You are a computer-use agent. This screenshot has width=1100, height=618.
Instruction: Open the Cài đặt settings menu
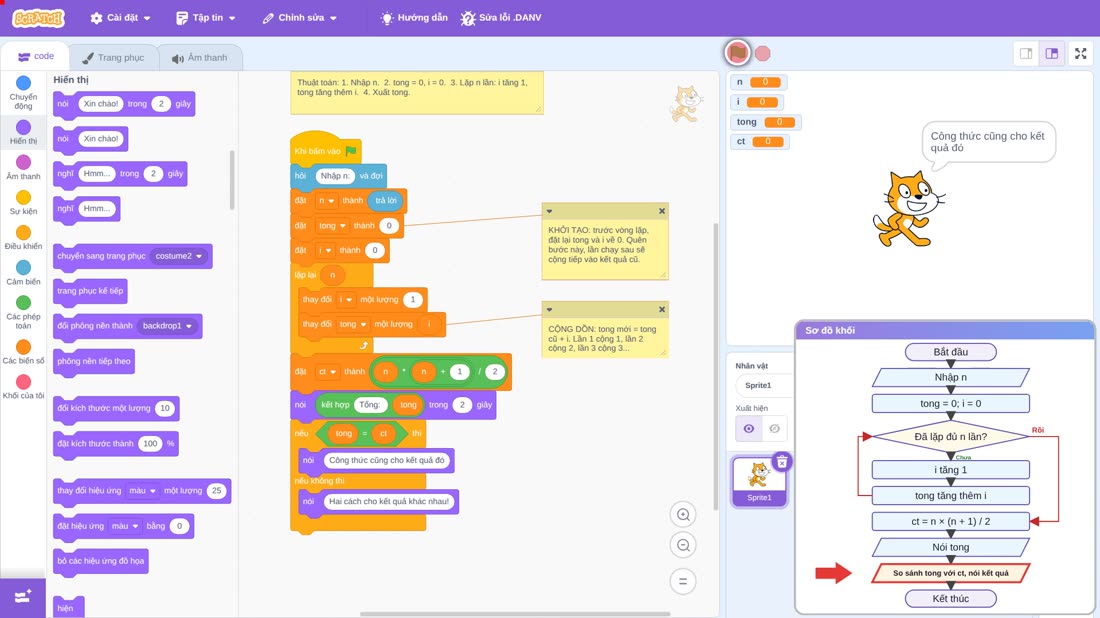(x=121, y=18)
